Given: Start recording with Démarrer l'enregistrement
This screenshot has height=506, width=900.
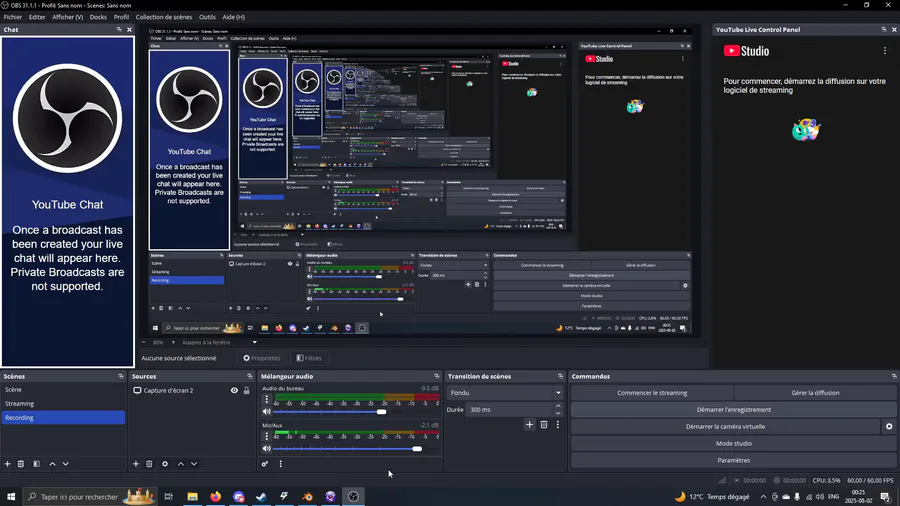Looking at the screenshot, I should point(734,410).
